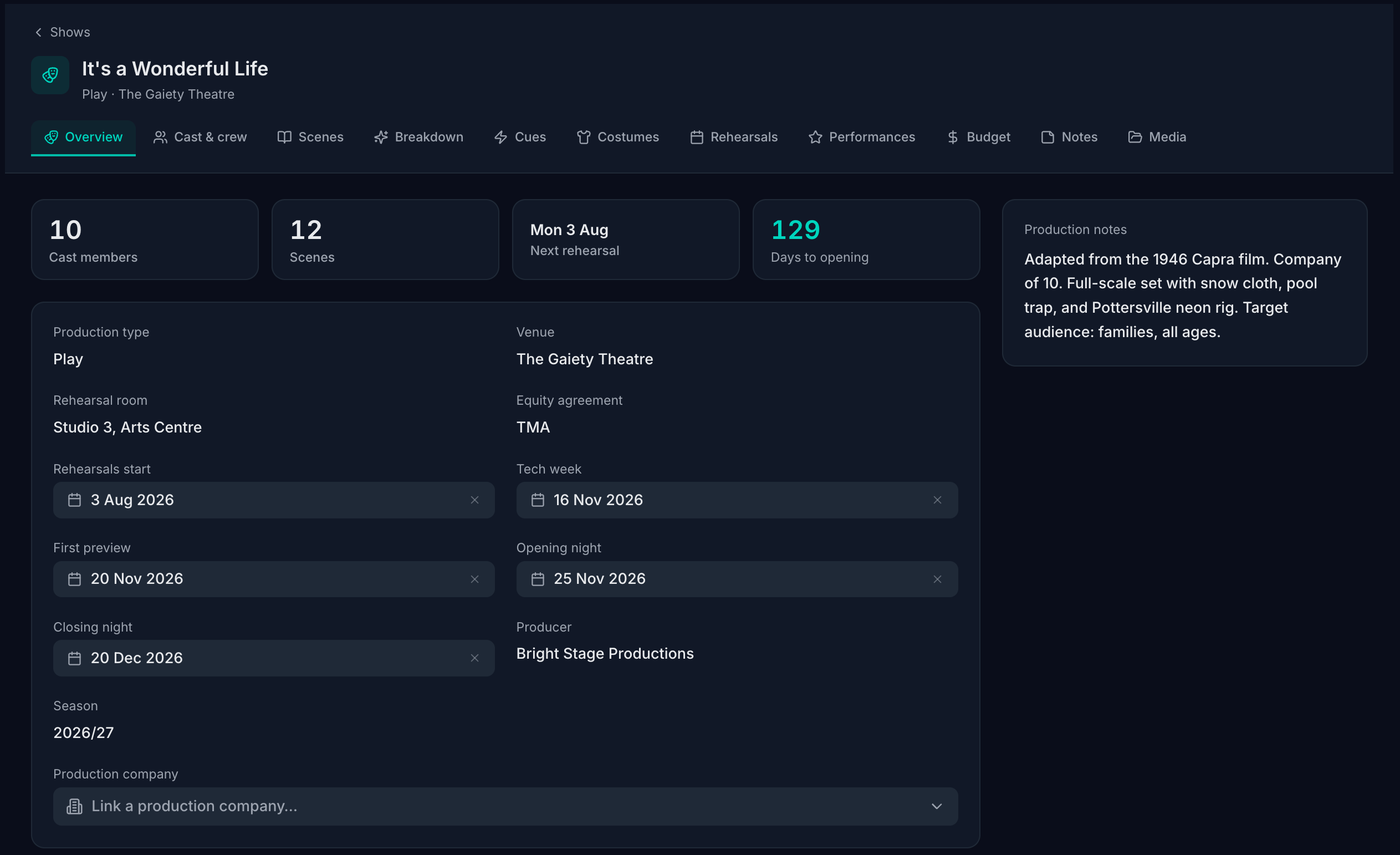Click calendar icon in Opening night field
Viewport: 1400px width, 855px height.
(x=538, y=579)
